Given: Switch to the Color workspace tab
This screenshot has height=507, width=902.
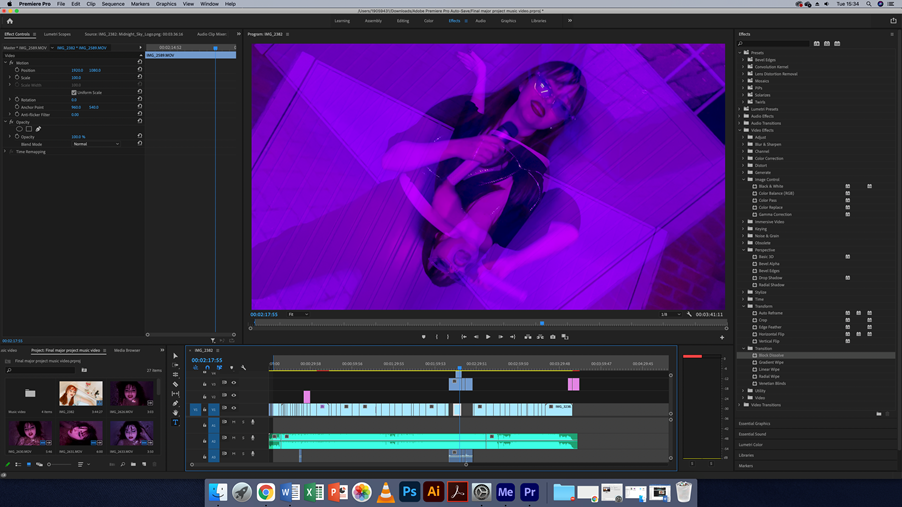Looking at the screenshot, I should pos(428,20).
